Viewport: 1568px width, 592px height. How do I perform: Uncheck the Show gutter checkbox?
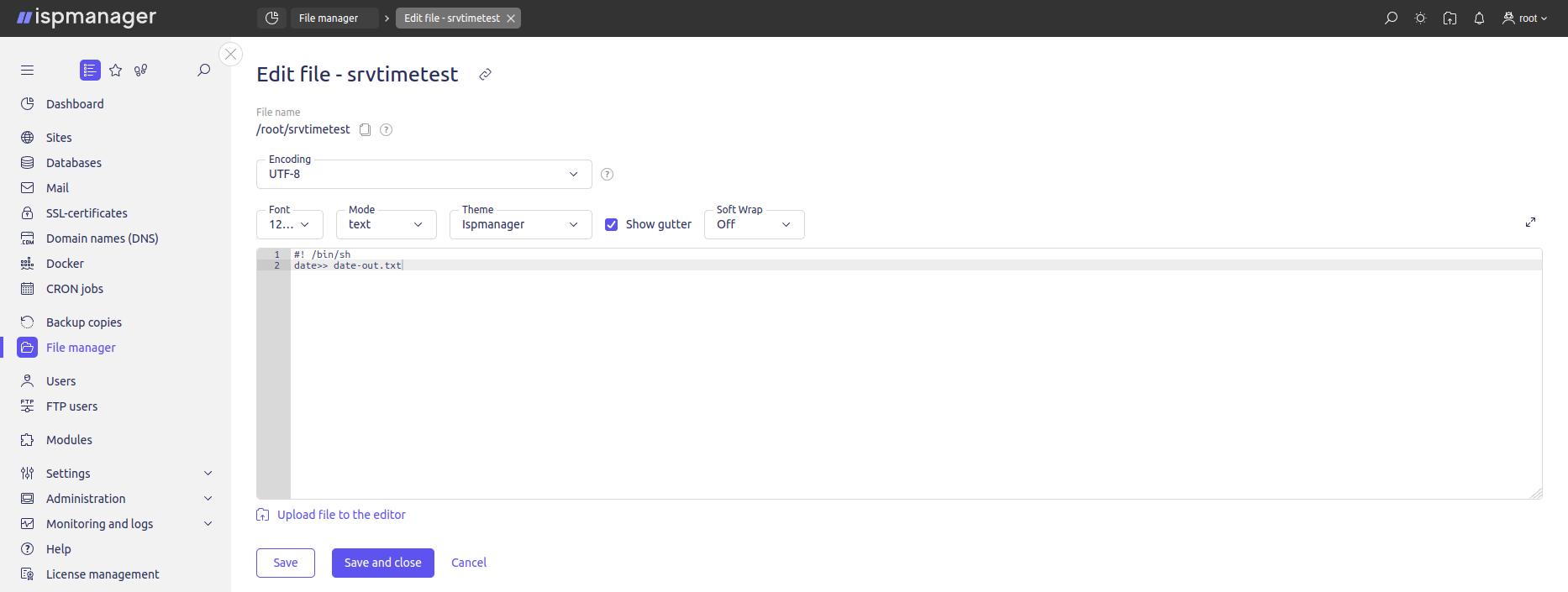(612, 224)
